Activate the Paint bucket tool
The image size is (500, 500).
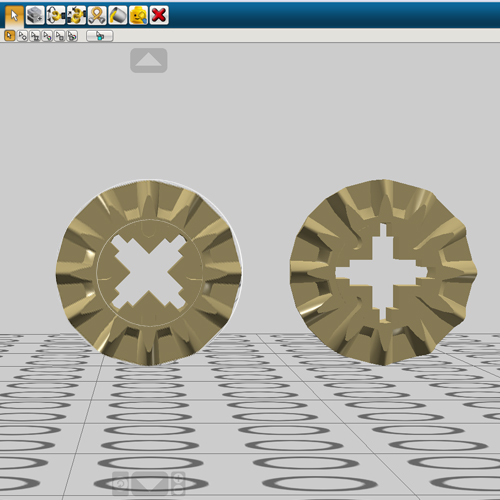[118, 15]
